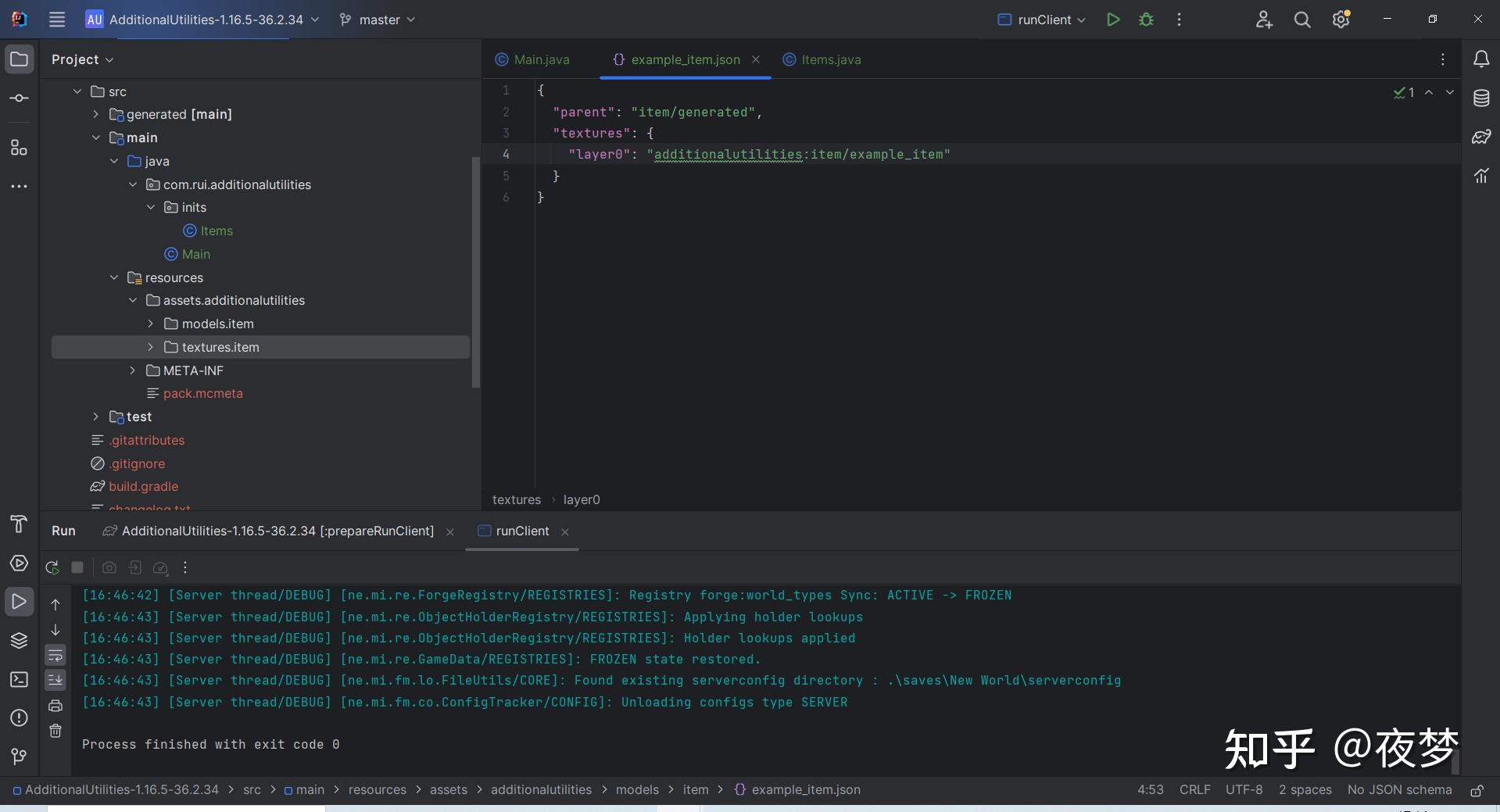Image resolution: width=1500 pixels, height=812 pixels.
Task: Close the prepareRunClient run tab
Action: point(450,531)
